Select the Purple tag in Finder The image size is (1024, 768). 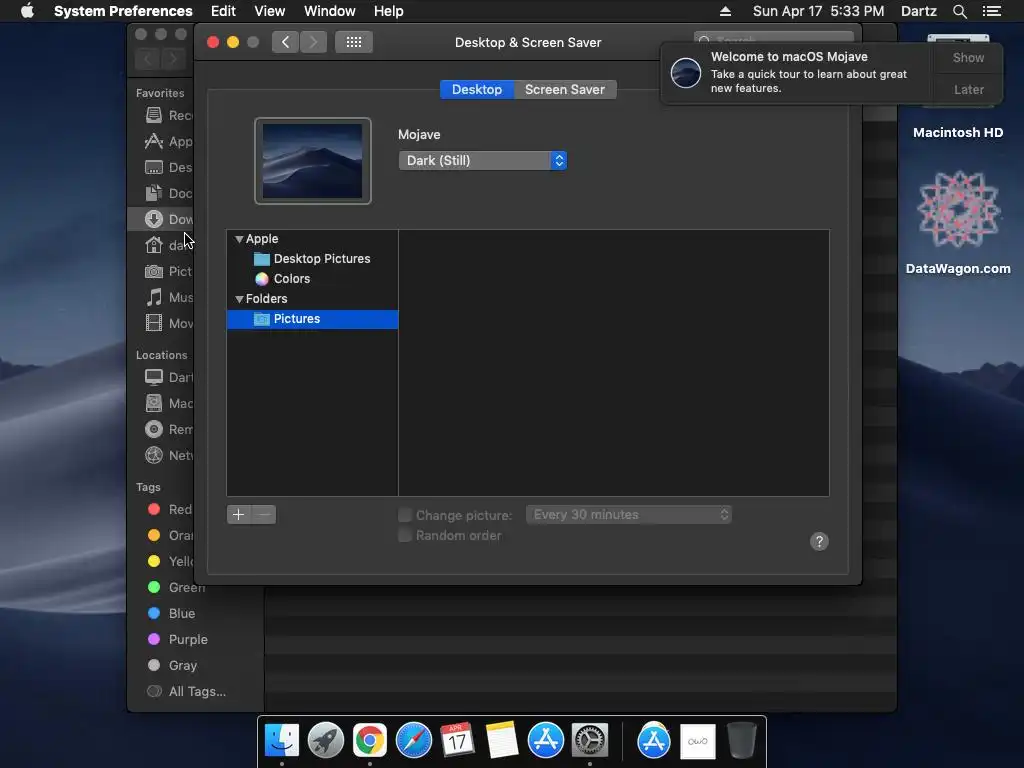178,639
